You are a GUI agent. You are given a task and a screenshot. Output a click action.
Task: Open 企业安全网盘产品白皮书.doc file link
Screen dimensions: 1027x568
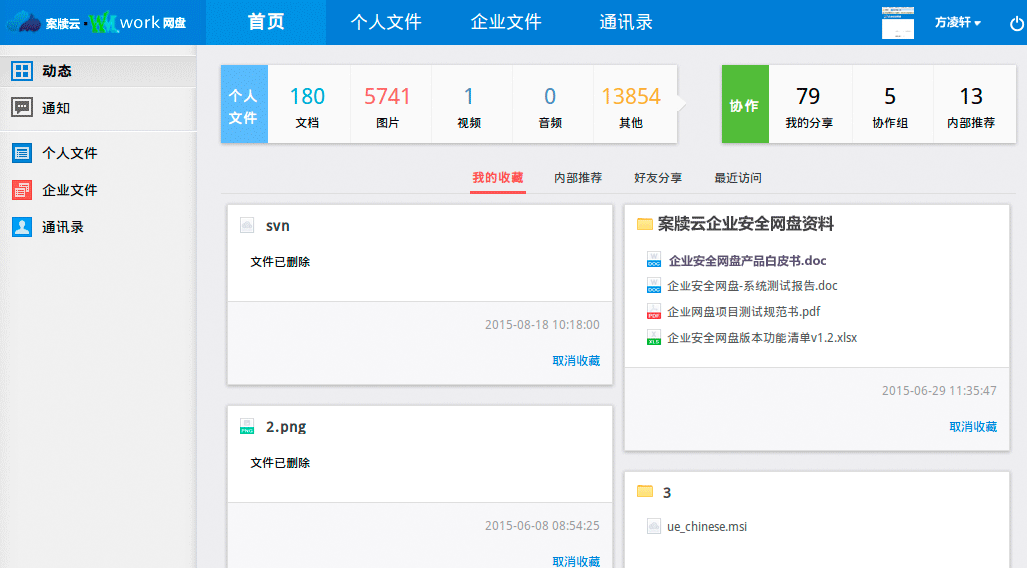point(747,261)
